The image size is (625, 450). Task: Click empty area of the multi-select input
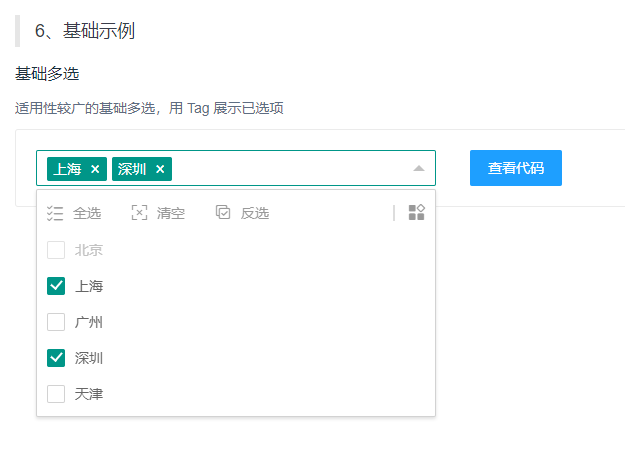[290, 168]
